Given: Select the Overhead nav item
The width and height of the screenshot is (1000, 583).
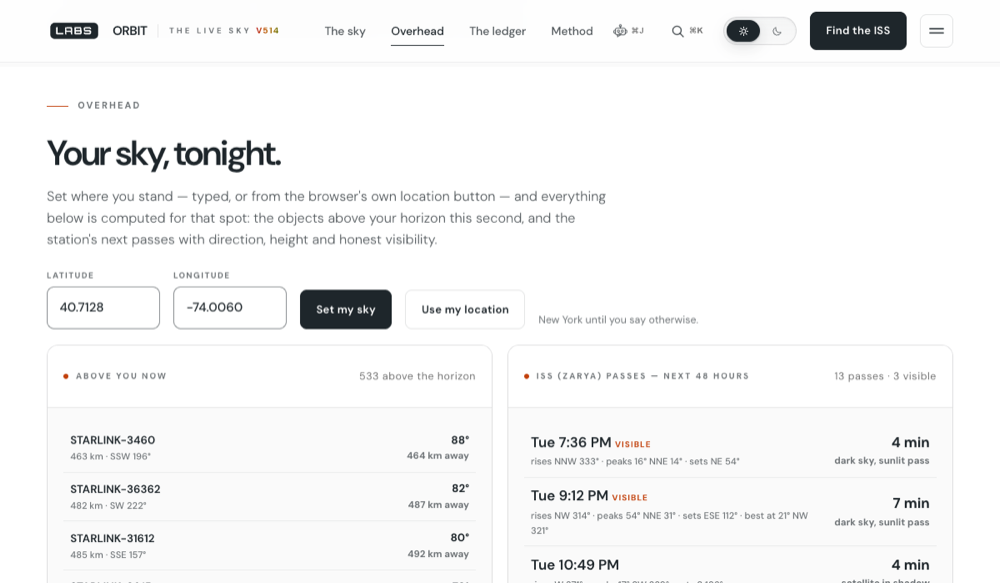Looking at the screenshot, I should [417, 31].
